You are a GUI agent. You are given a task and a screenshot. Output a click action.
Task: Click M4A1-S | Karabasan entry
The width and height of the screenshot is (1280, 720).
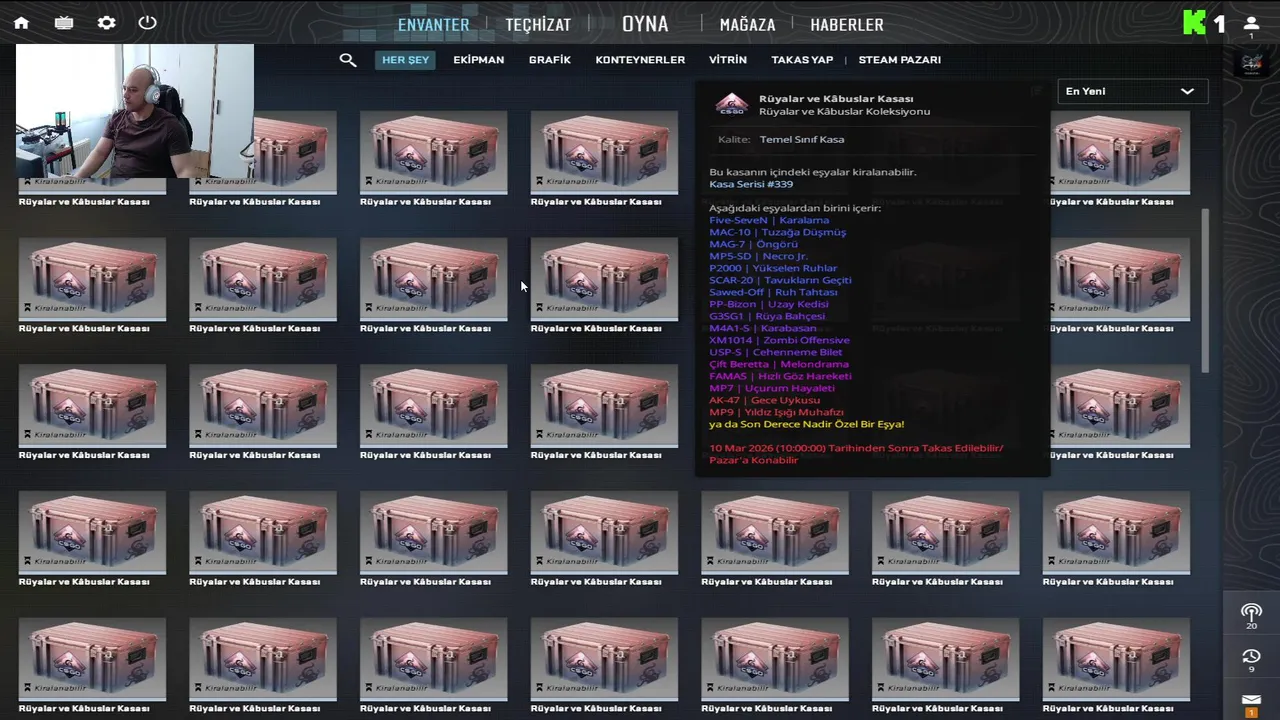pyautogui.click(x=762, y=328)
